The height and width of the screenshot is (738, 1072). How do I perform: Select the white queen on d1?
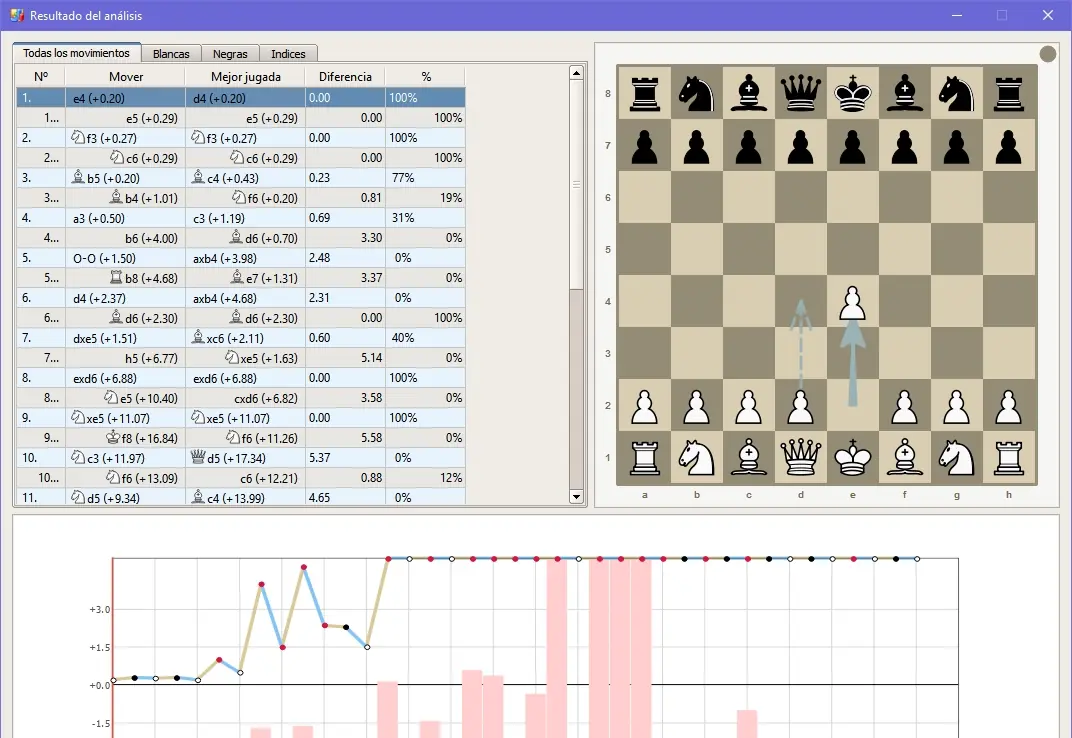coord(801,457)
